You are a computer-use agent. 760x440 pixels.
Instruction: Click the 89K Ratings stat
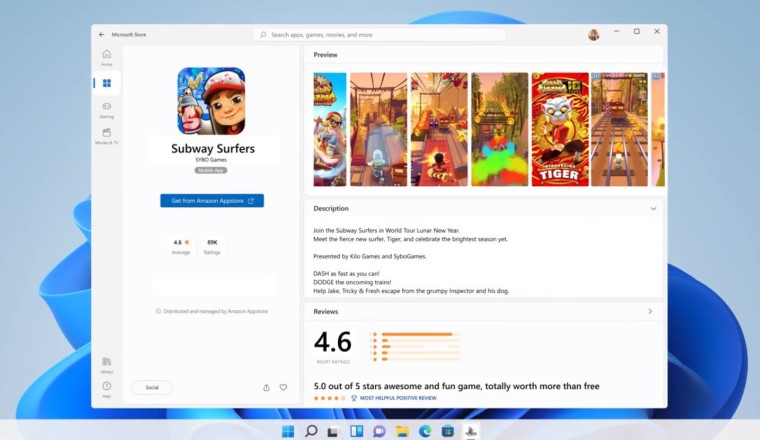[212, 247]
